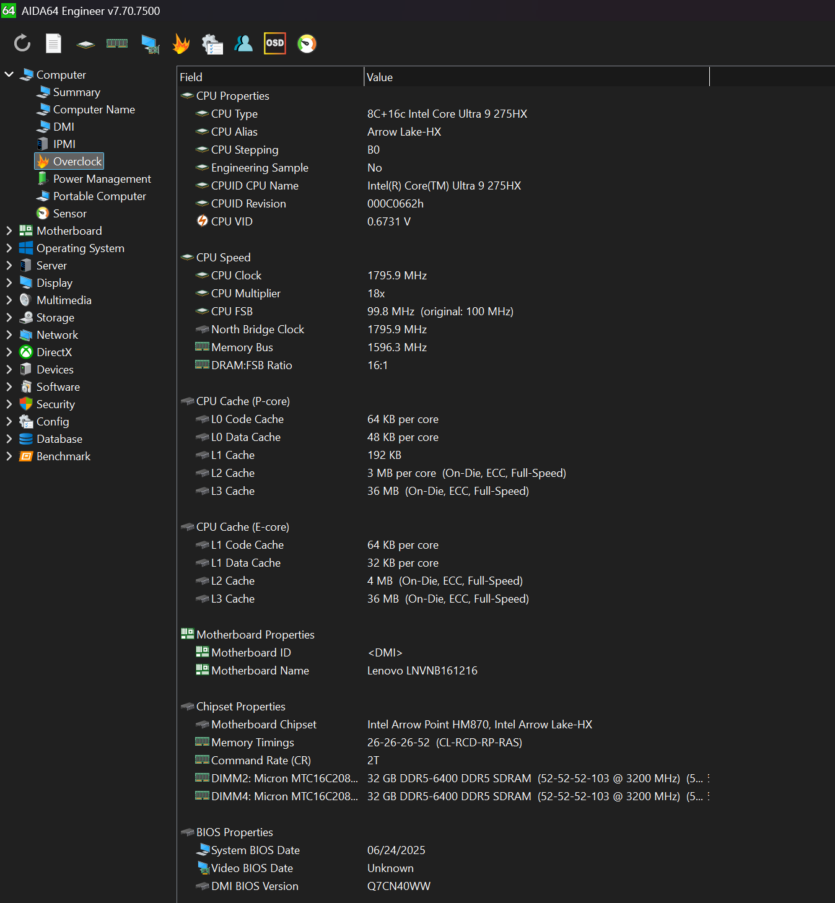835x903 pixels.
Task: Open the DMI tree entry
Action: click(63, 127)
